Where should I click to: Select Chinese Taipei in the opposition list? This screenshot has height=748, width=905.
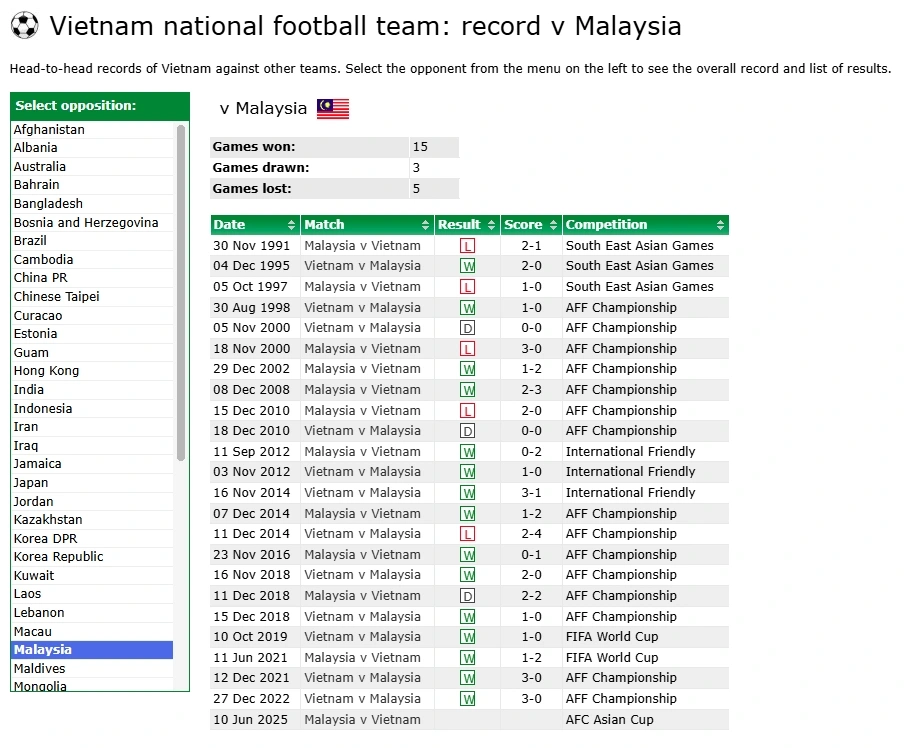pos(92,297)
